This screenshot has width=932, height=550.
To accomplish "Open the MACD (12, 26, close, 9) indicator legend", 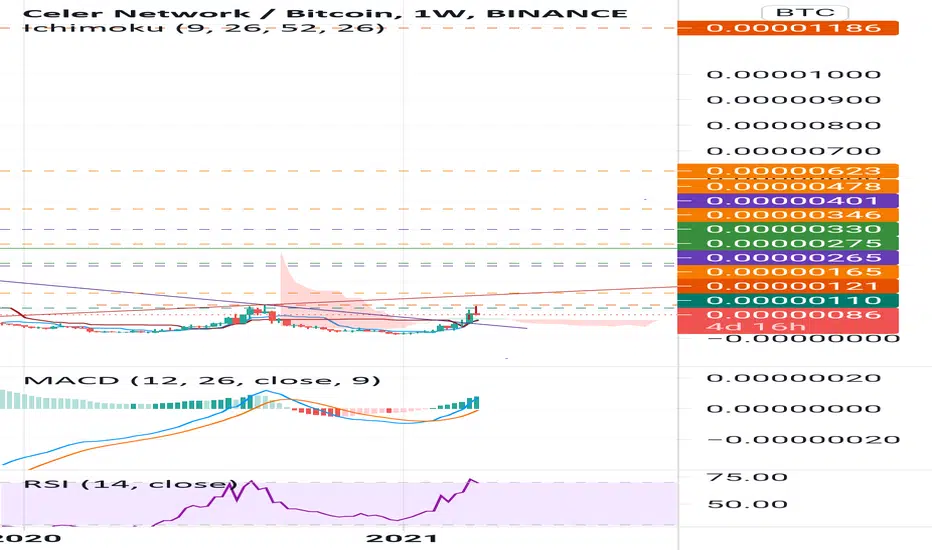I will 201,380.
